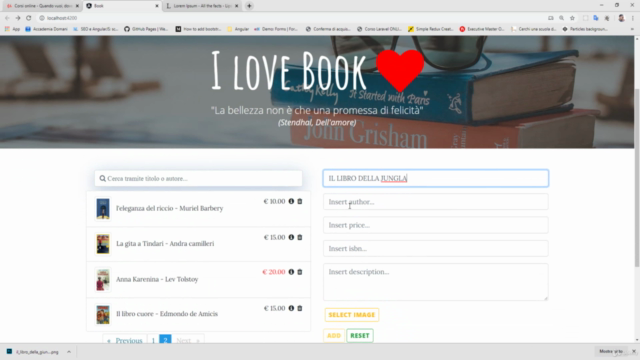
Task: Click La gita a Tindari cover thumbnail
Action: (x=103, y=244)
